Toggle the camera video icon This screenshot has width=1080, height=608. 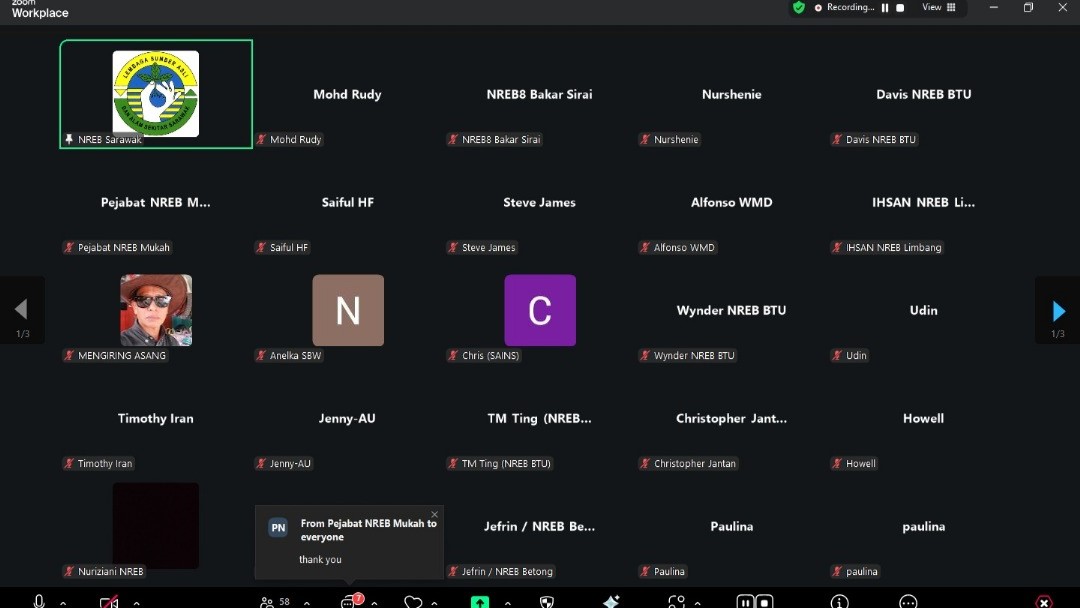click(x=109, y=601)
